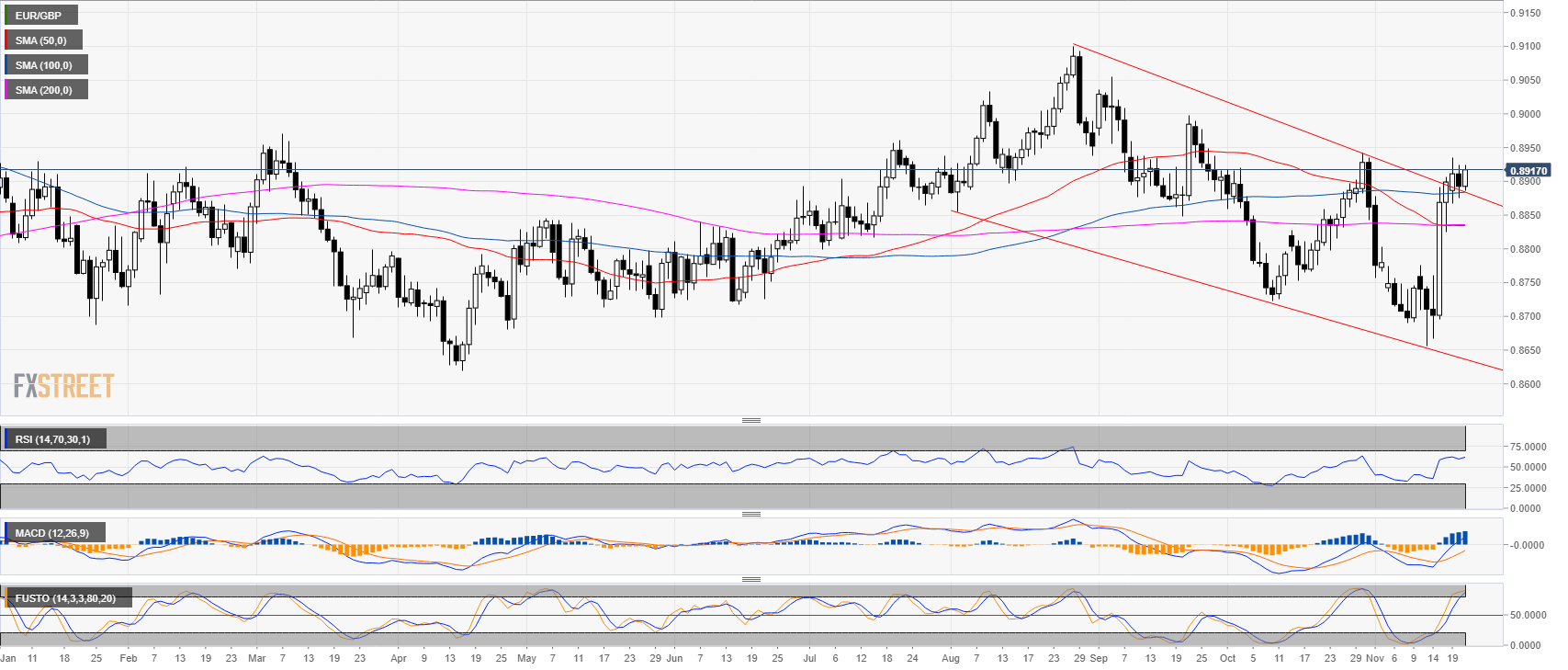The height and width of the screenshot is (670, 1568).
Task: Click the Jul label on date axis
Action: point(809,658)
